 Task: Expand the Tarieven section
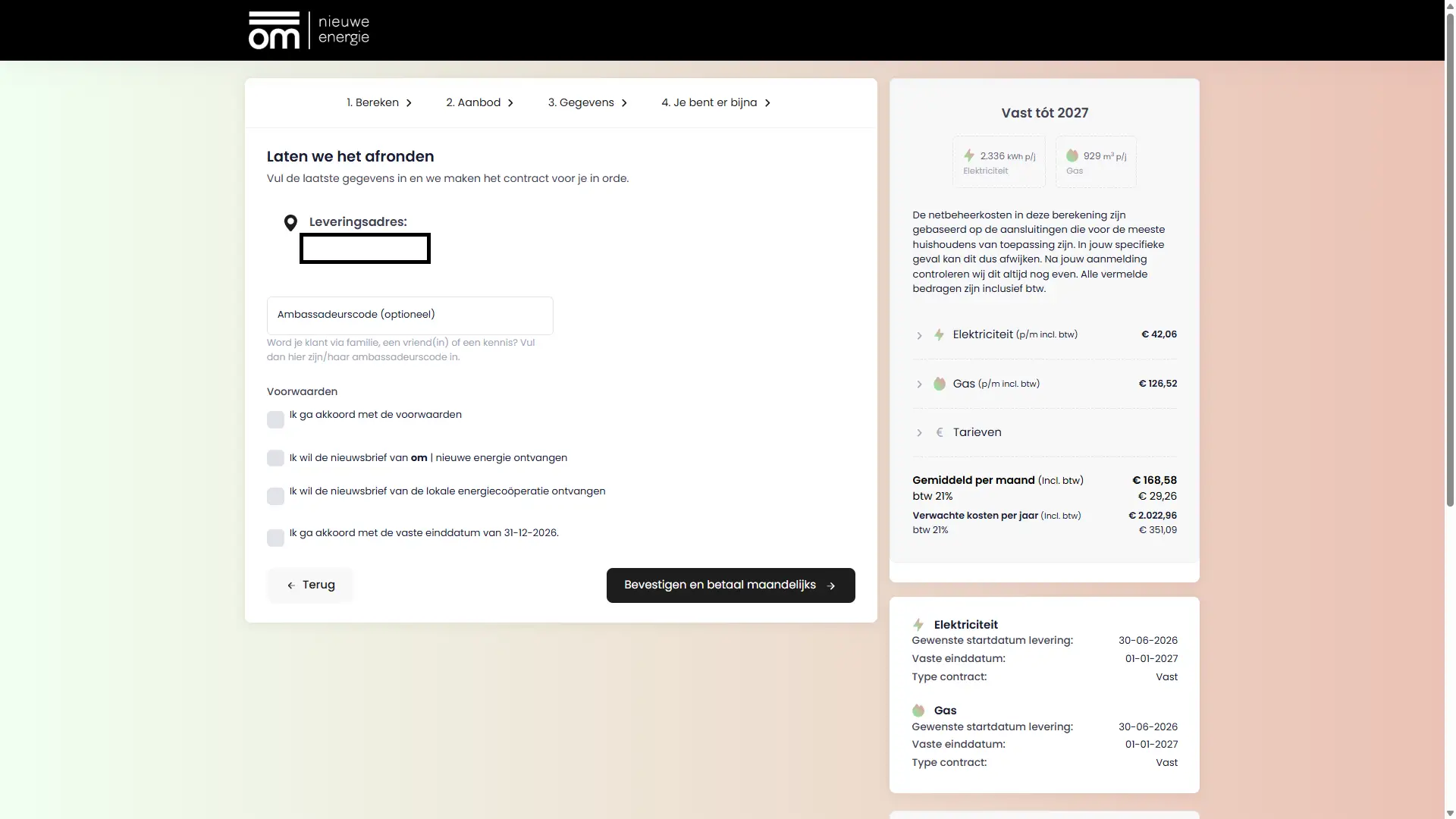coord(919,433)
